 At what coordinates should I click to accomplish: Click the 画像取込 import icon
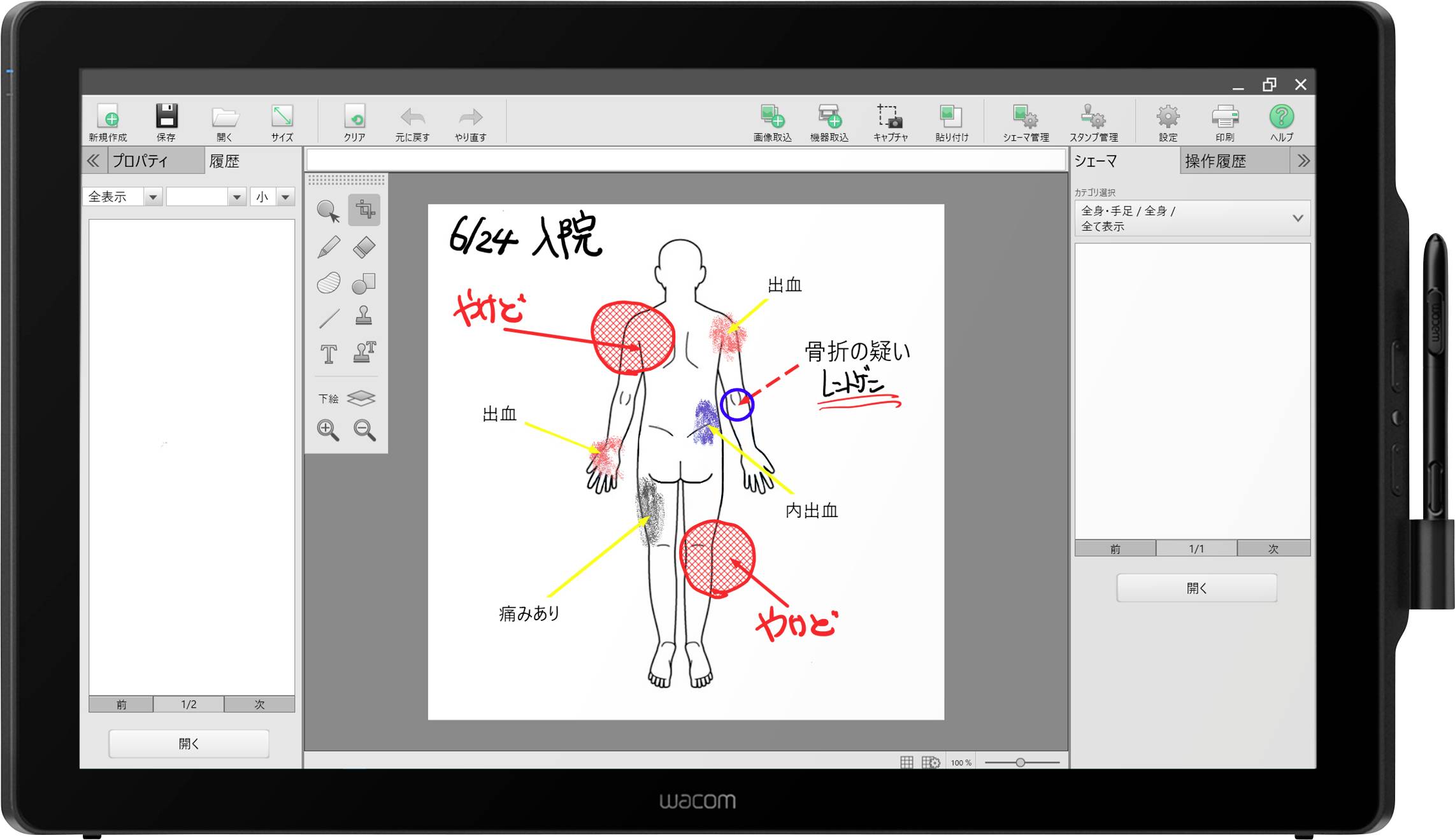(772, 121)
